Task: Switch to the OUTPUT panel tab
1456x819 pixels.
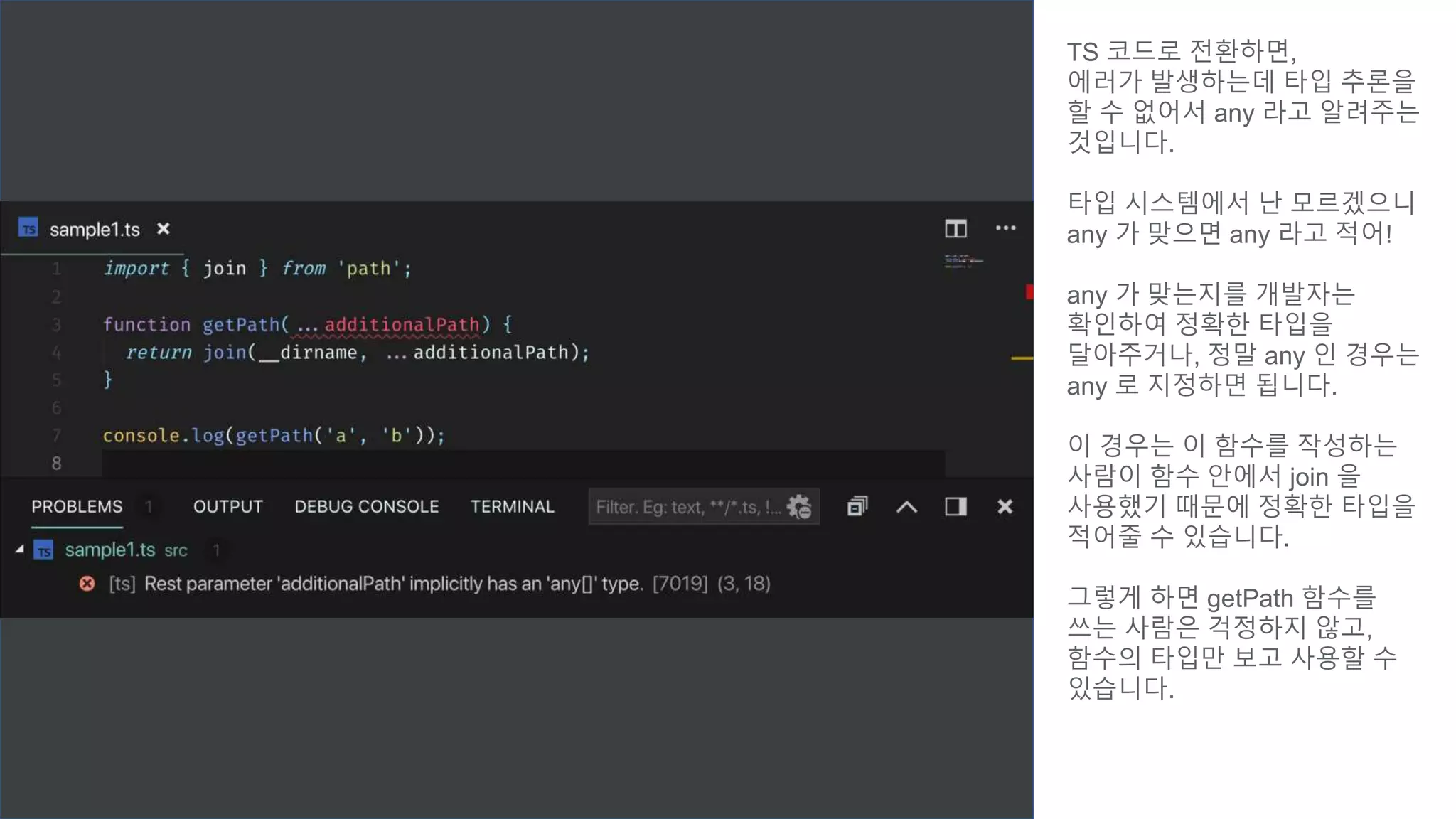Action: coord(228,507)
